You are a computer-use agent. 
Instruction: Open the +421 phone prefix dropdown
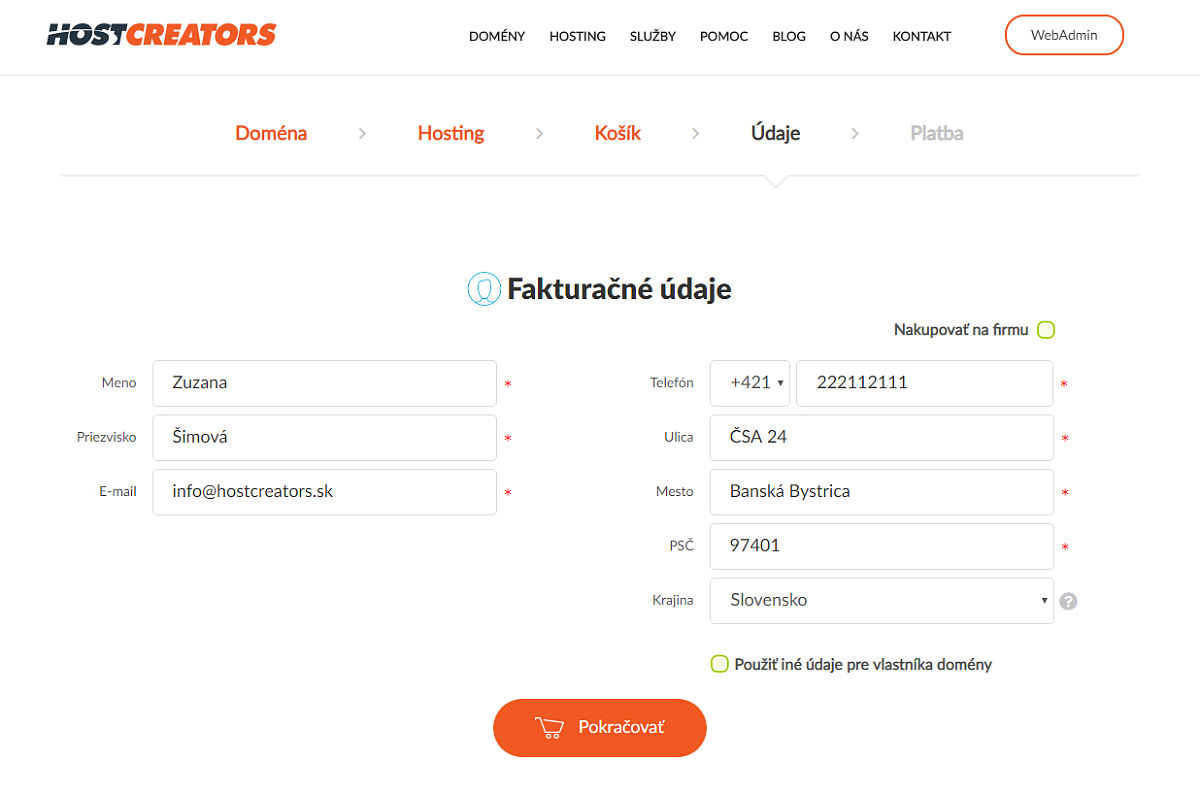click(750, 383)
